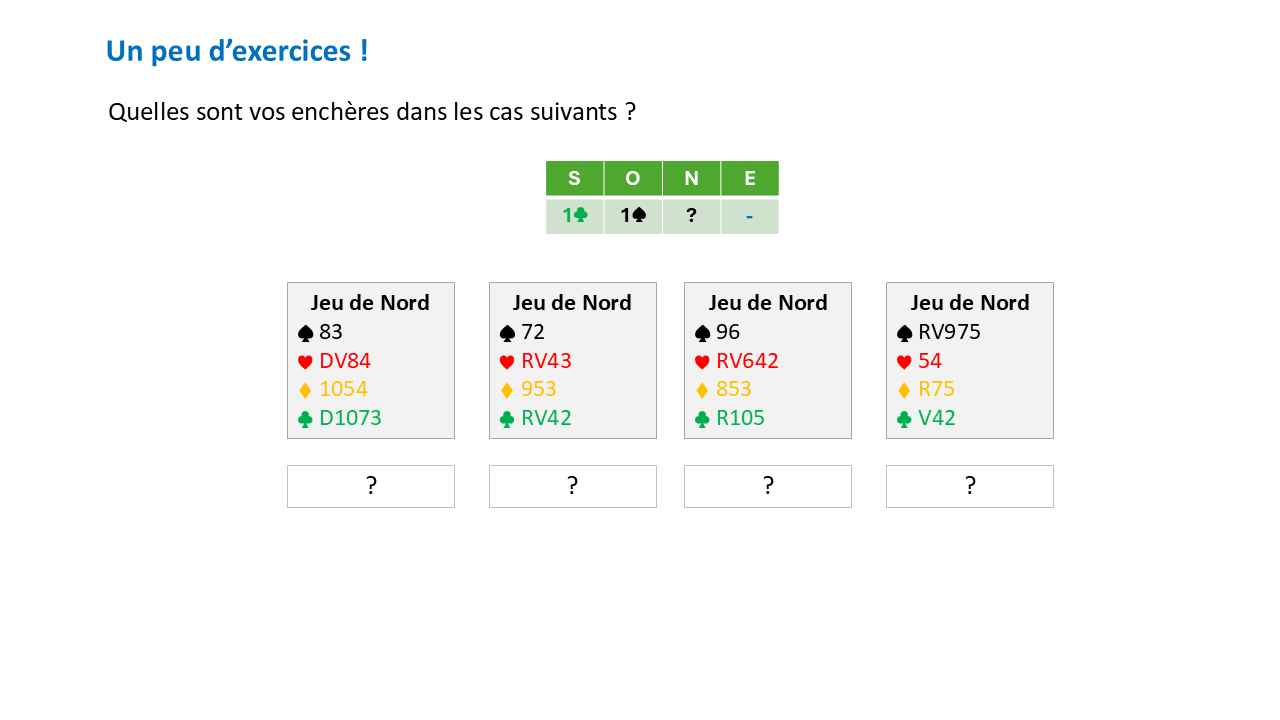The image size is (1280, 720).
Task: Select the S column header in bidding table
Action: click(x=574, y=179)
